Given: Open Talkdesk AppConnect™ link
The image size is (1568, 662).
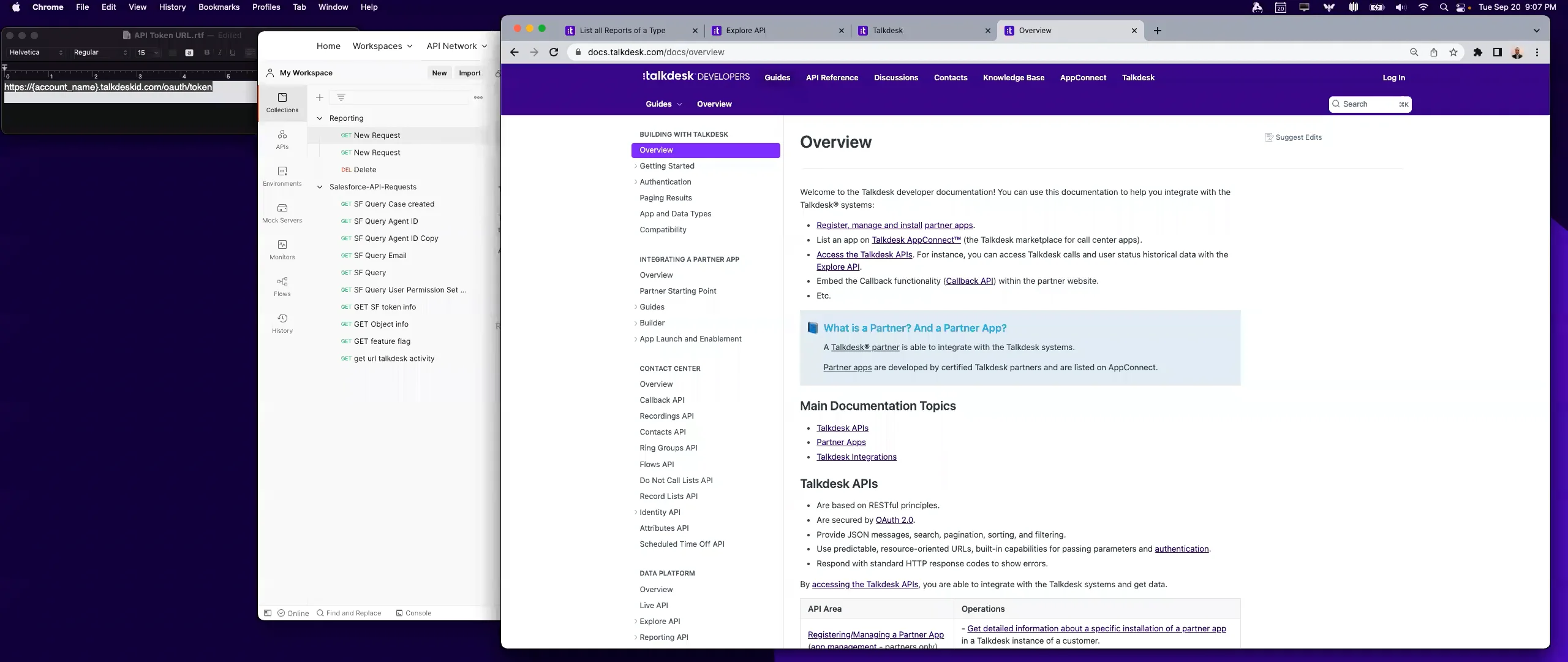Looking at the screenshot, I should click(x=916, y=240).
